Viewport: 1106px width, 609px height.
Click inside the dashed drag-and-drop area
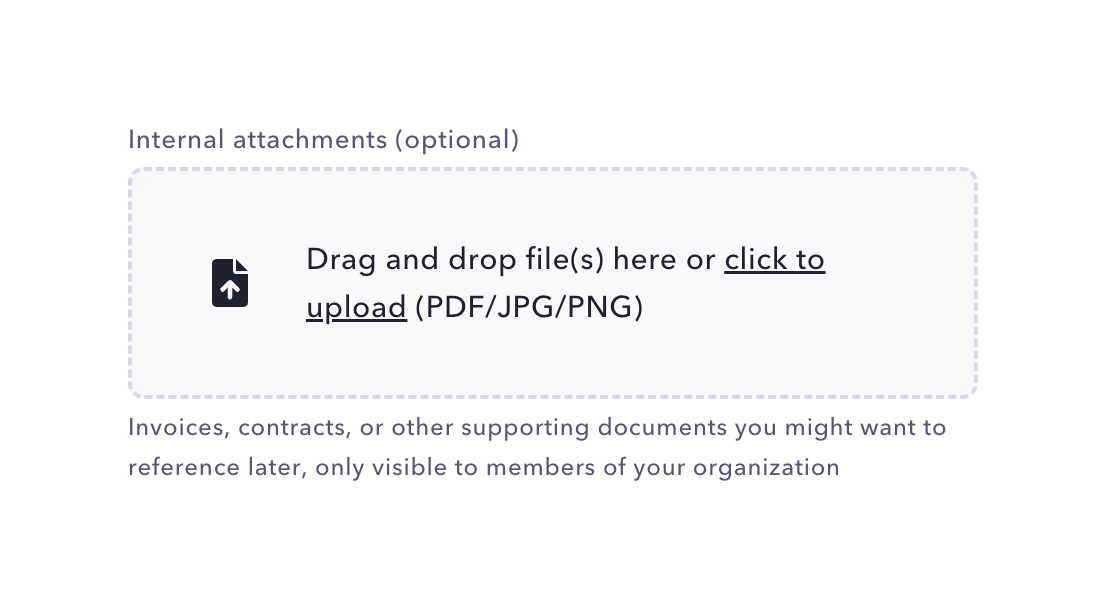553,360
